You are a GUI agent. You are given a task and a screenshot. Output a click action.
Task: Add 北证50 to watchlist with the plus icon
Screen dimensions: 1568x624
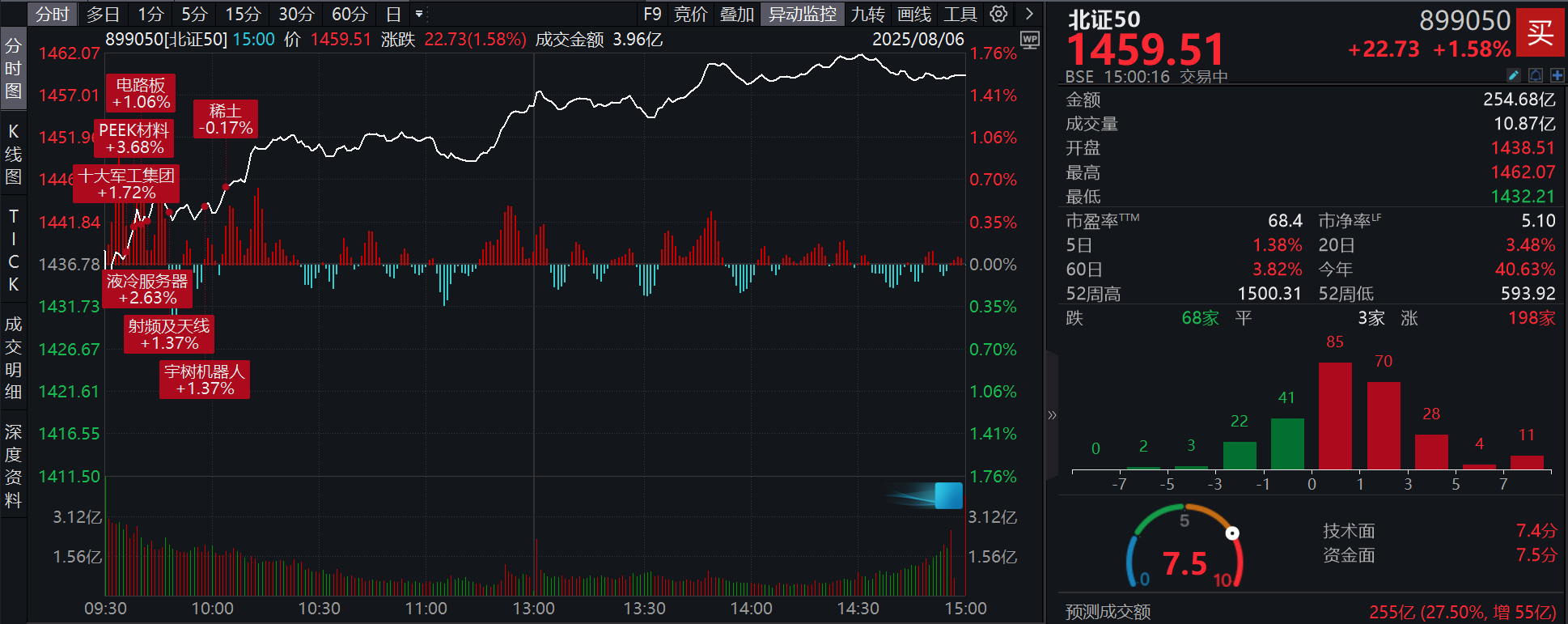click(1557, 75)
